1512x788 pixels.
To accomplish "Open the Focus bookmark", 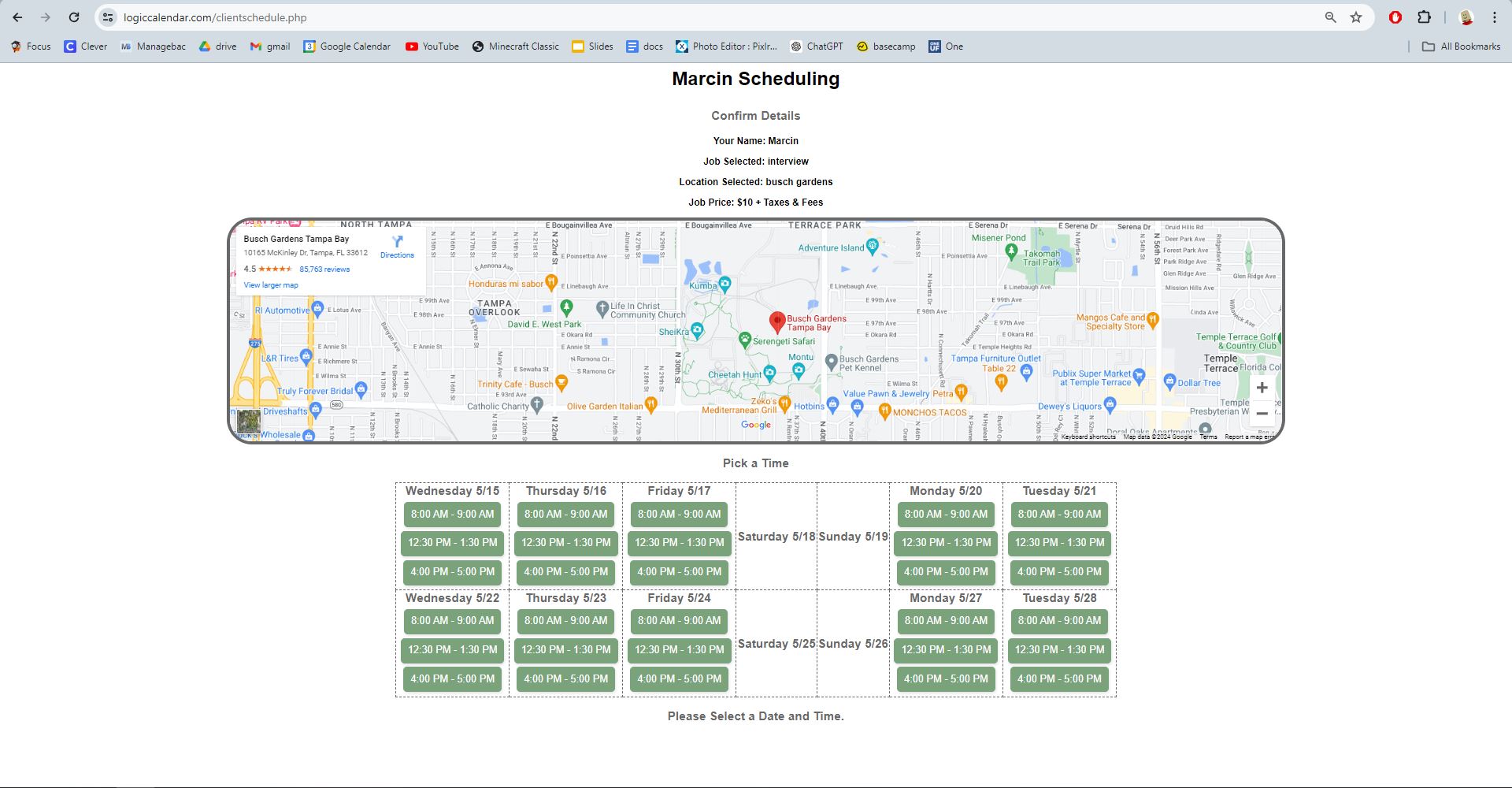I will point(31,46).
